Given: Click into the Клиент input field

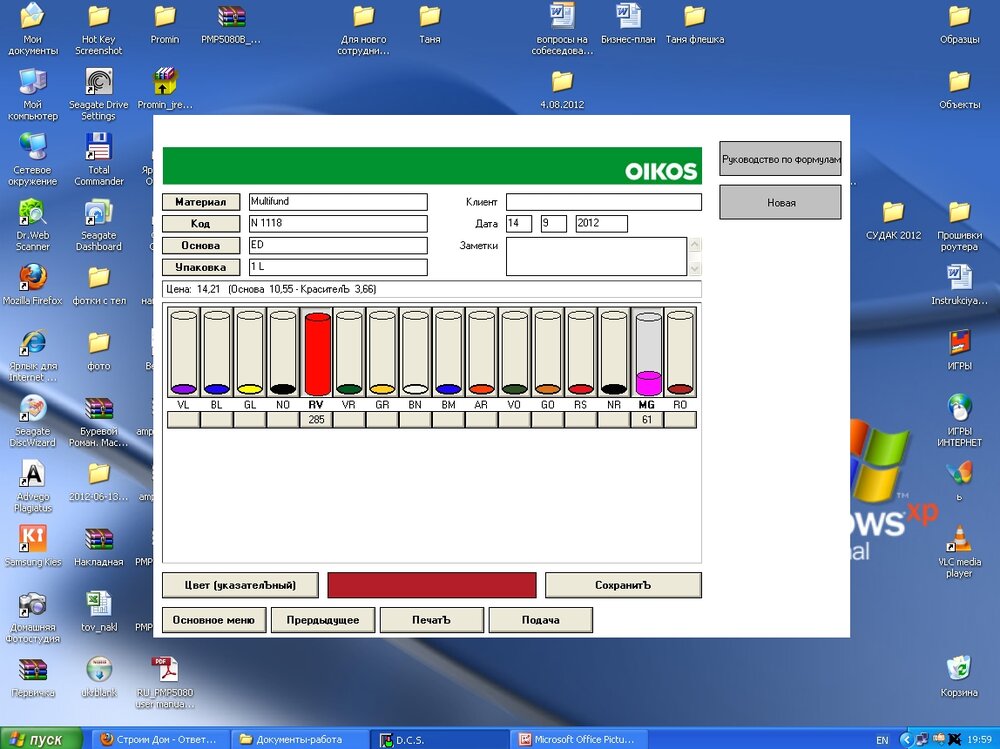Looking at the screenshot, I should click(603, 202).
